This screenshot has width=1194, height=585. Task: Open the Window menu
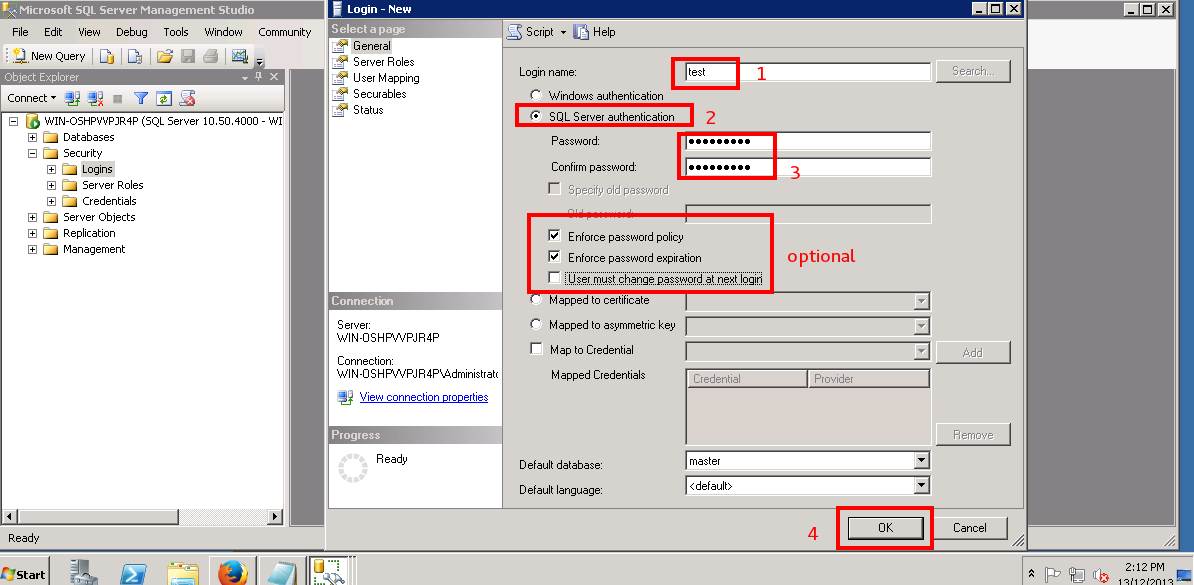point(223,32)
